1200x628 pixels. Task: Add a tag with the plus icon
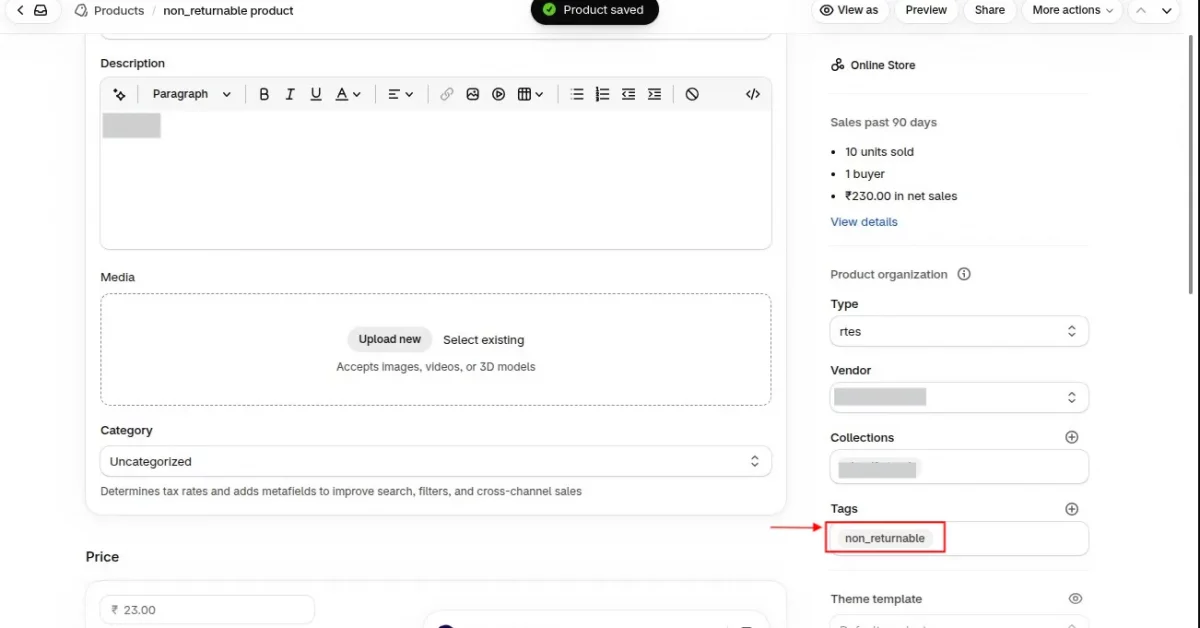[x=1072, y=509]
